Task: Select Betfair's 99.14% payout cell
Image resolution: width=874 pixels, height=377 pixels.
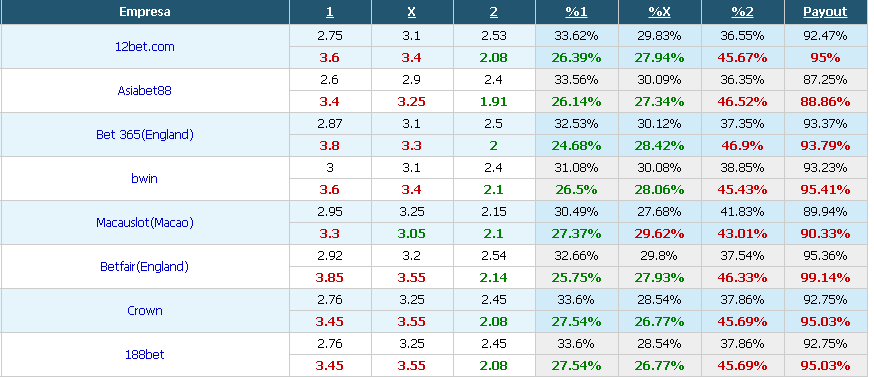Action: click(825, 277)
